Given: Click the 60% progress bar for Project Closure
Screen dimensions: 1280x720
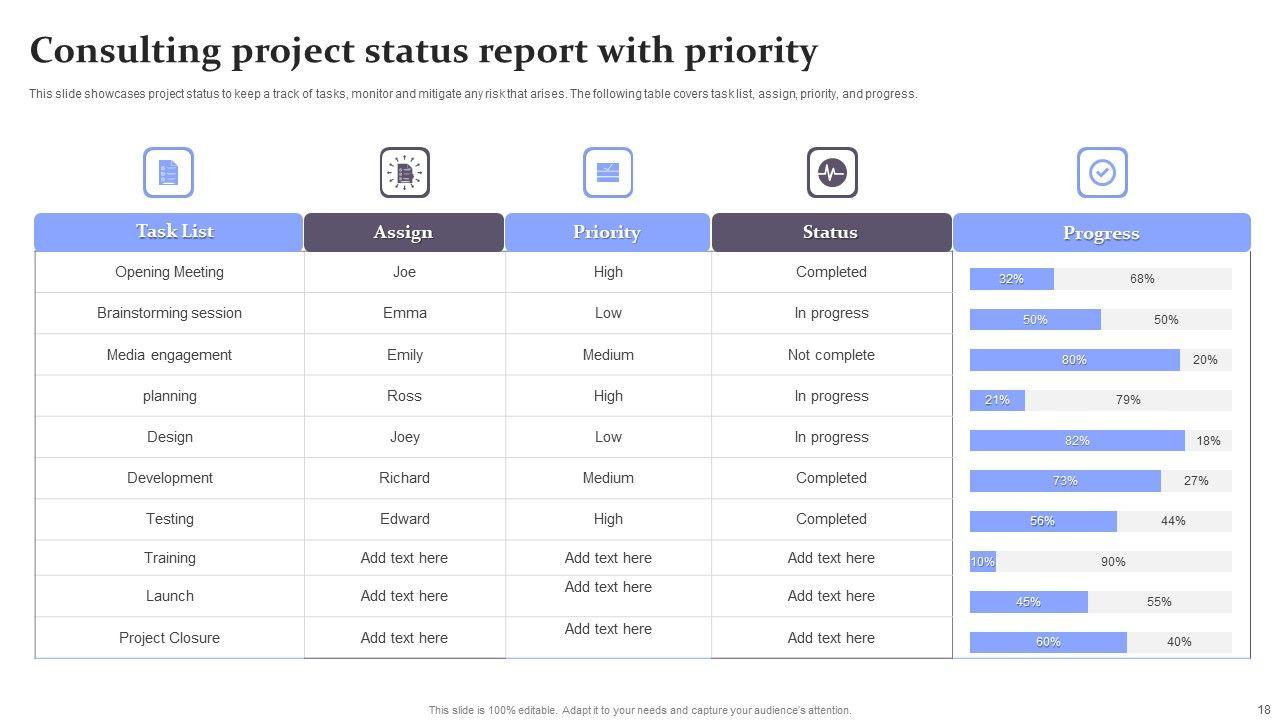Looking at the screenshot, I should (1048, 642).
